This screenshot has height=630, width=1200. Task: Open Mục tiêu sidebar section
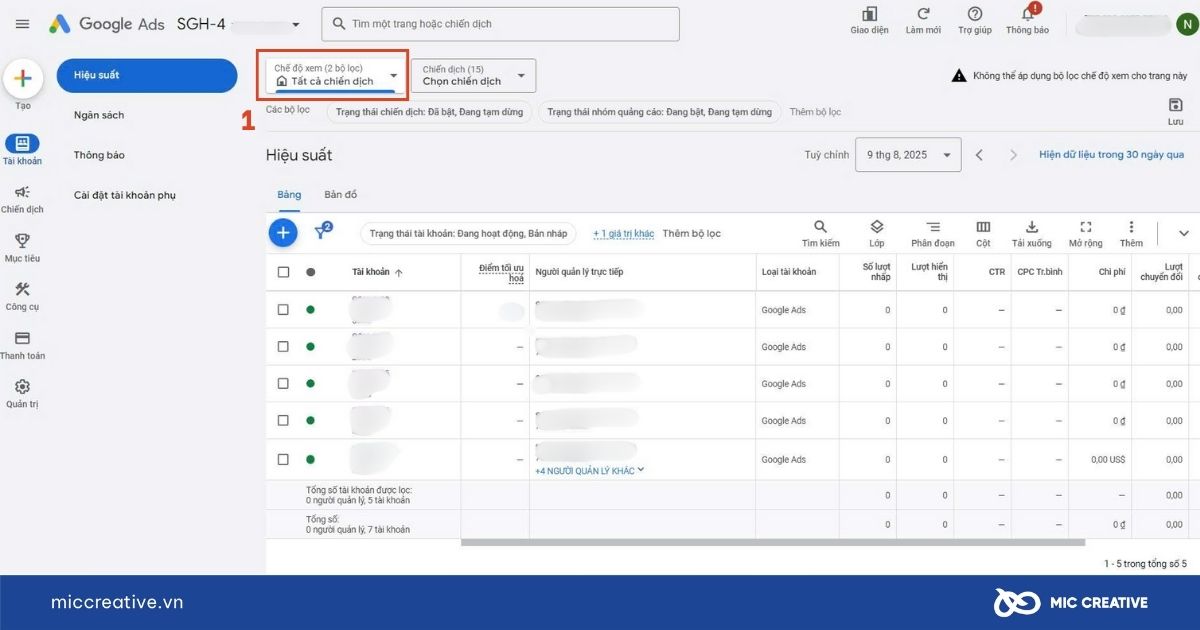click(22, 247)
